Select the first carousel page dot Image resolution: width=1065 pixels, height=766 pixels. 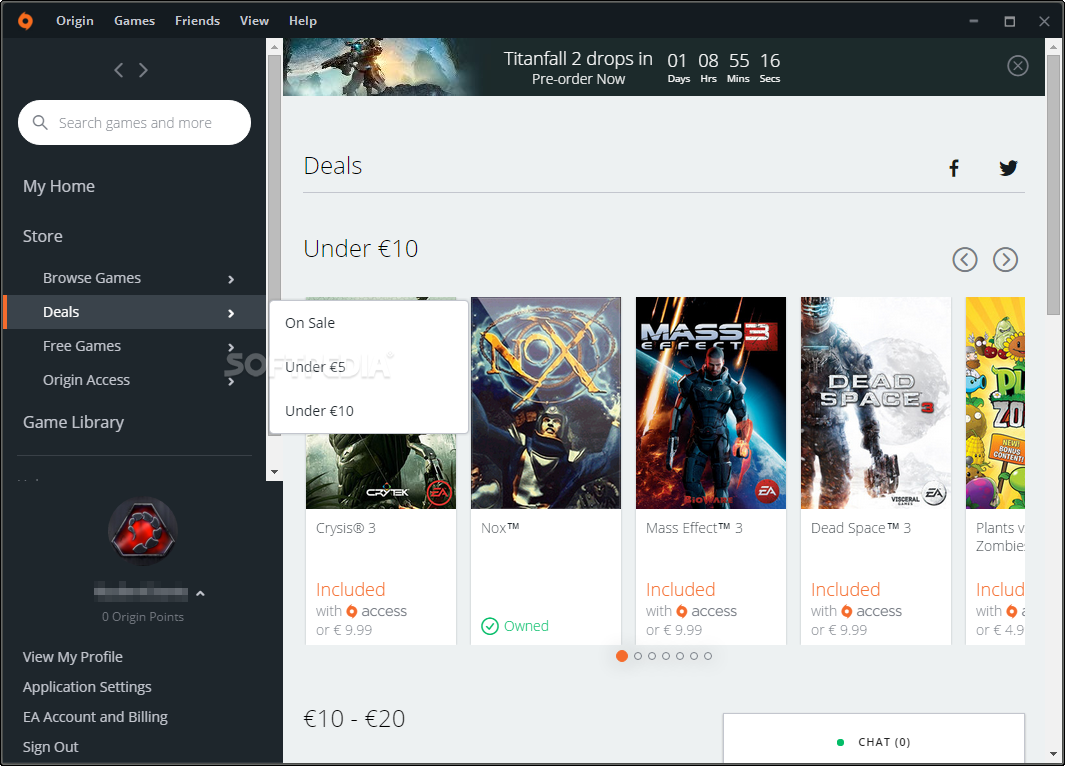tap(621, 656)
